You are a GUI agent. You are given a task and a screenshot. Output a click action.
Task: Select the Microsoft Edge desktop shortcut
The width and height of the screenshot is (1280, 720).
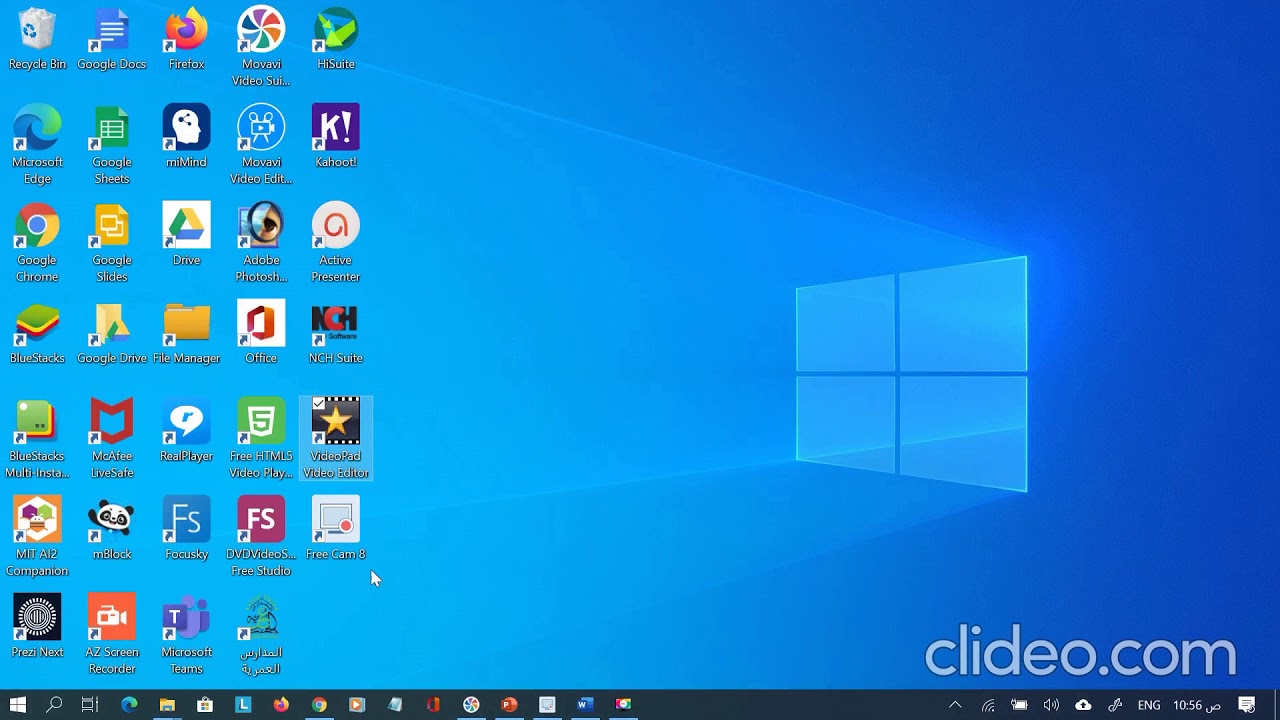point(37,144)
